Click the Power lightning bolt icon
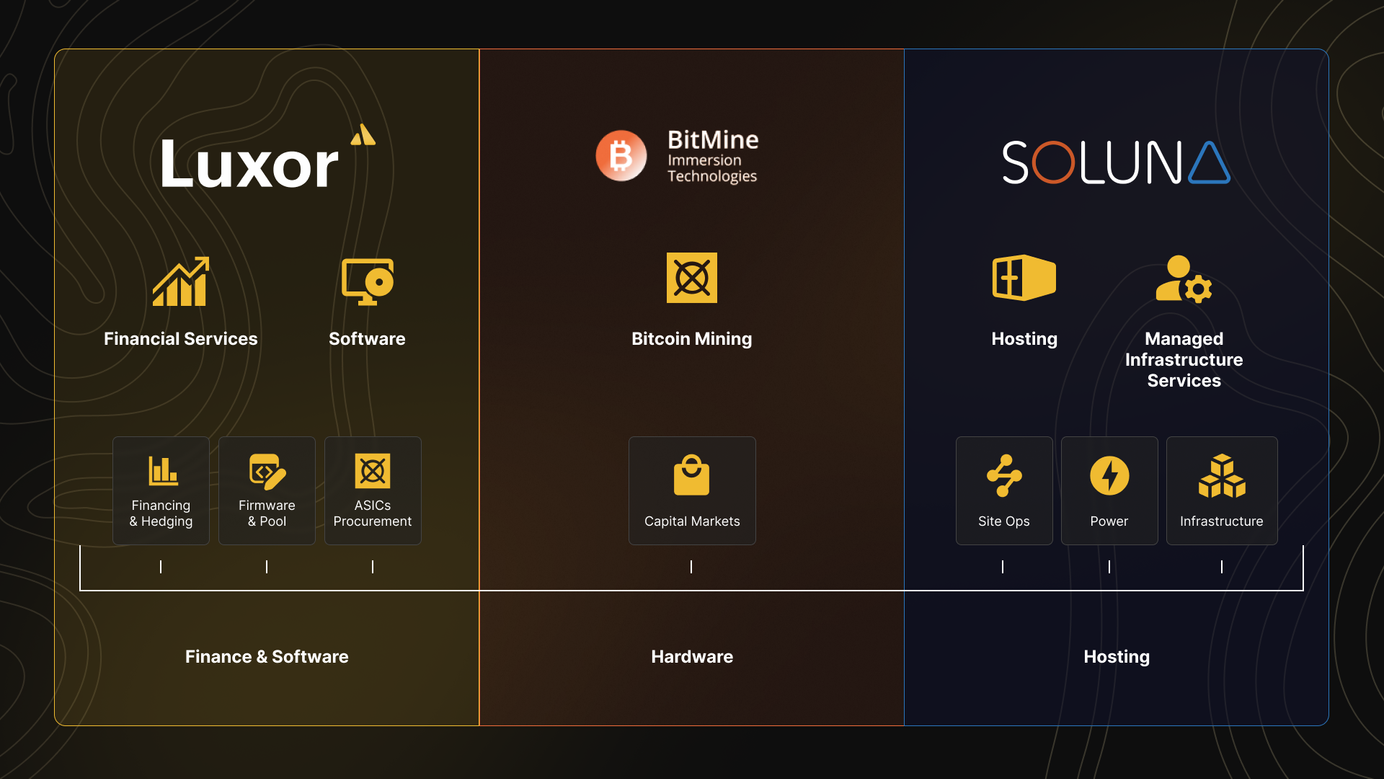 [1109, 476]
